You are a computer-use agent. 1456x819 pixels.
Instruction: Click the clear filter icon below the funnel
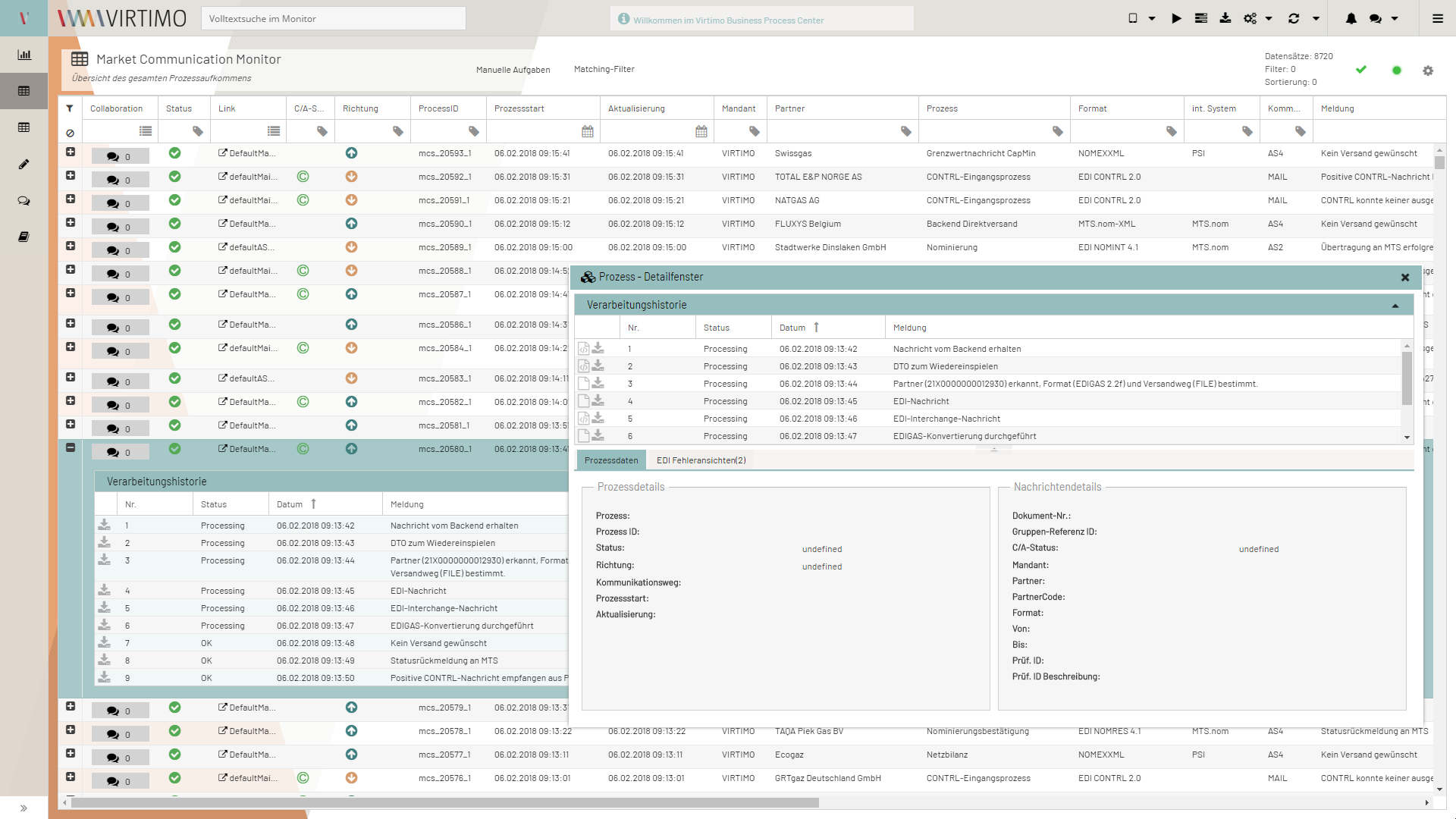(70, 133)
